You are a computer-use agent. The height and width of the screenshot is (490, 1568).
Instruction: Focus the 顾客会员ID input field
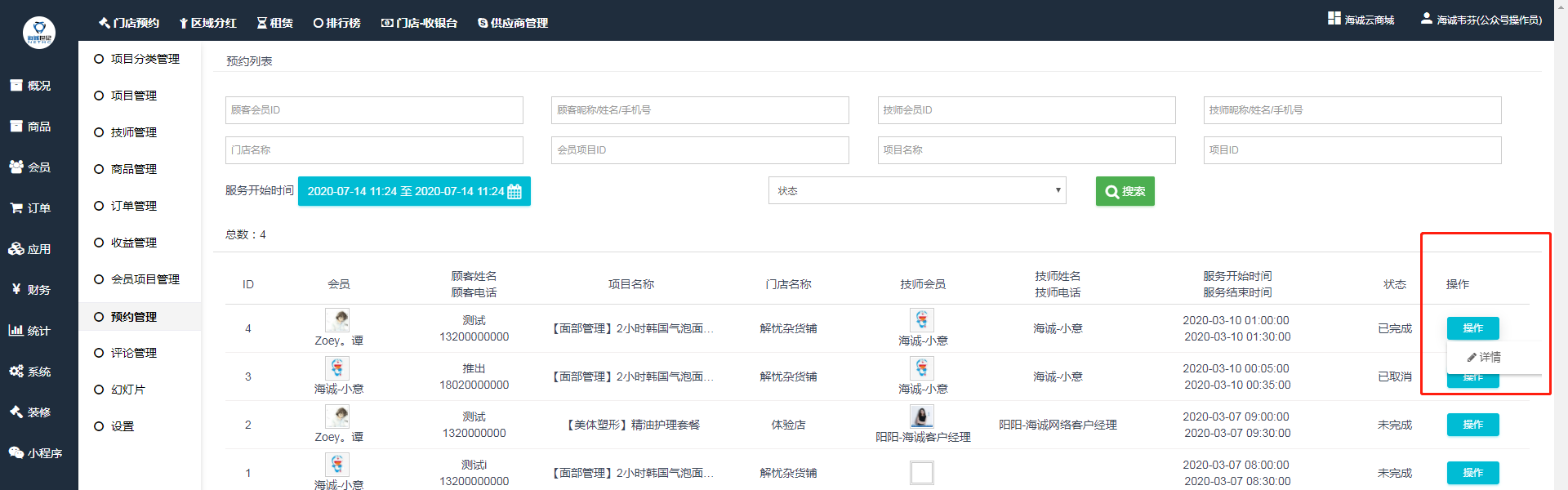(x=374, y=110)
